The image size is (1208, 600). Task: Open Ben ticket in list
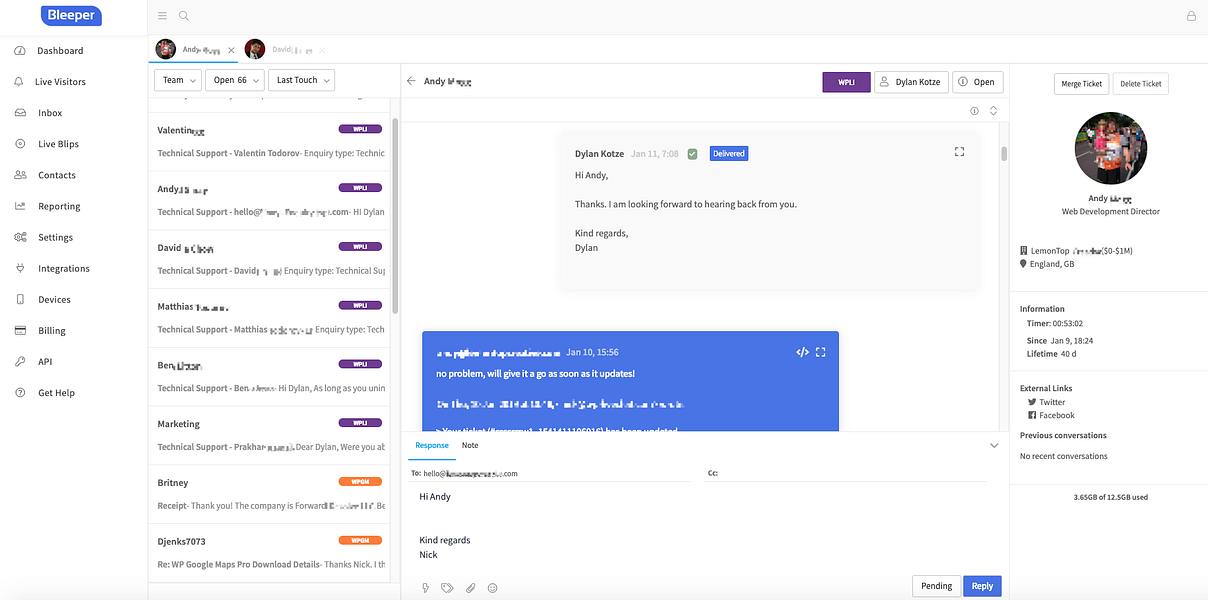270,376
